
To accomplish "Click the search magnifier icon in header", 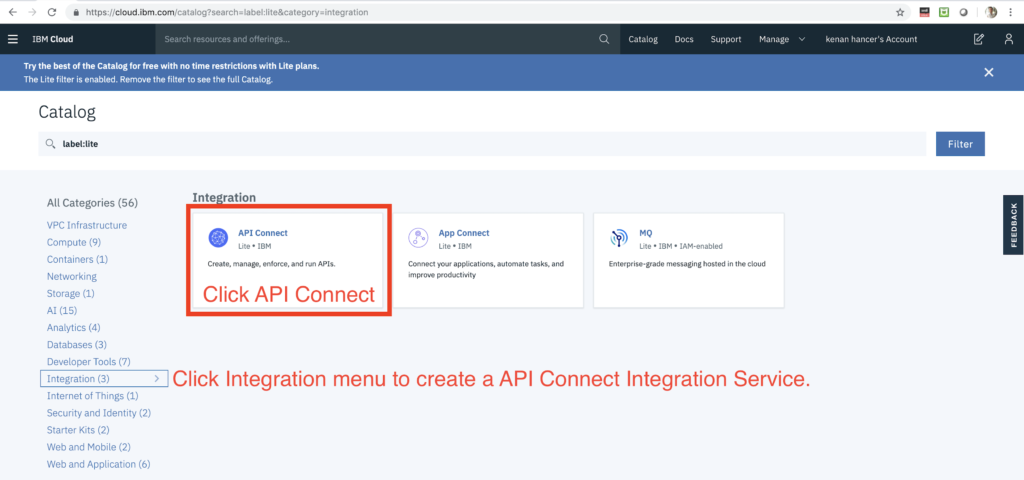I will click(x=603, y=39).
